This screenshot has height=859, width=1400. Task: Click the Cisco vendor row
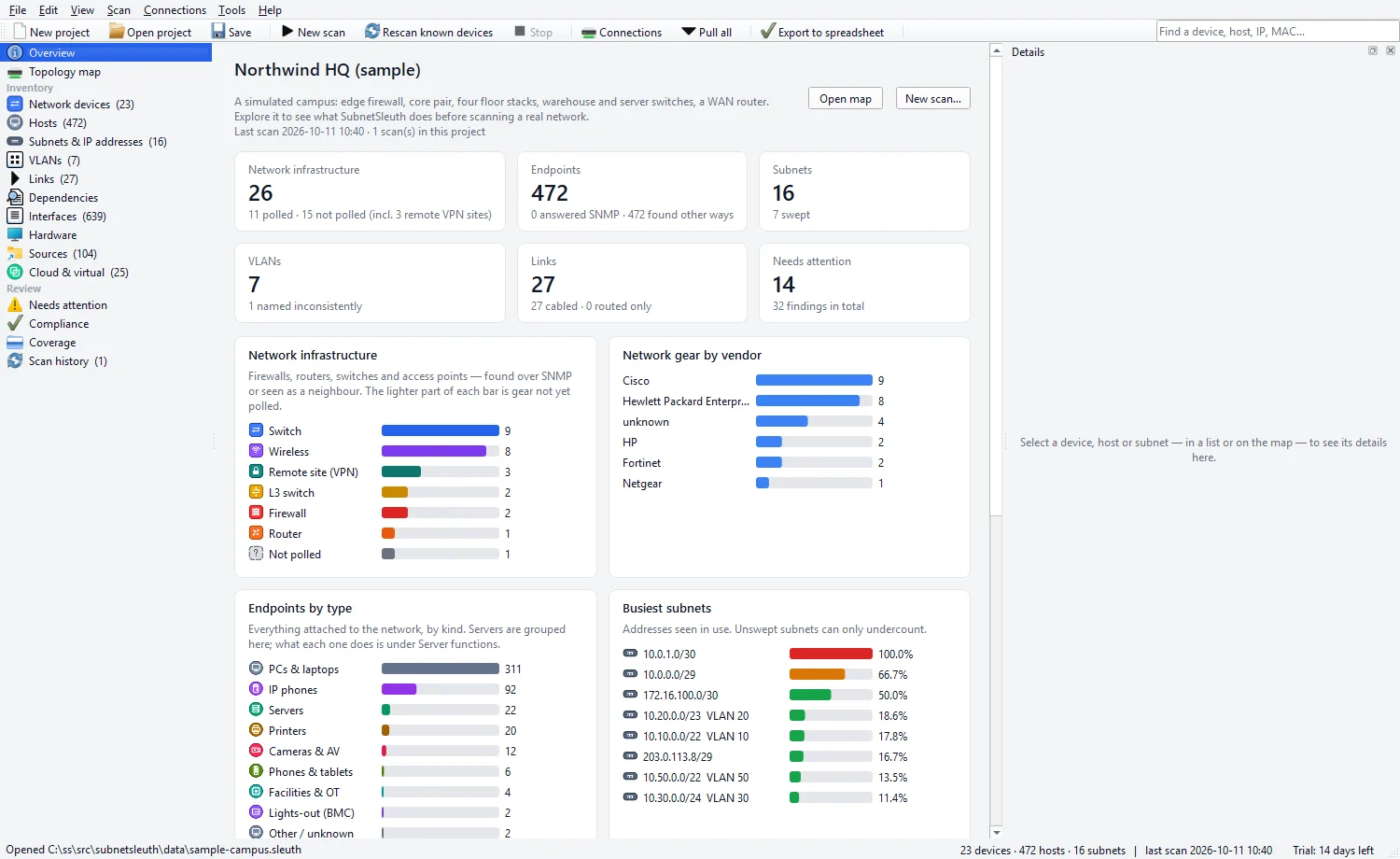point(754,381)
